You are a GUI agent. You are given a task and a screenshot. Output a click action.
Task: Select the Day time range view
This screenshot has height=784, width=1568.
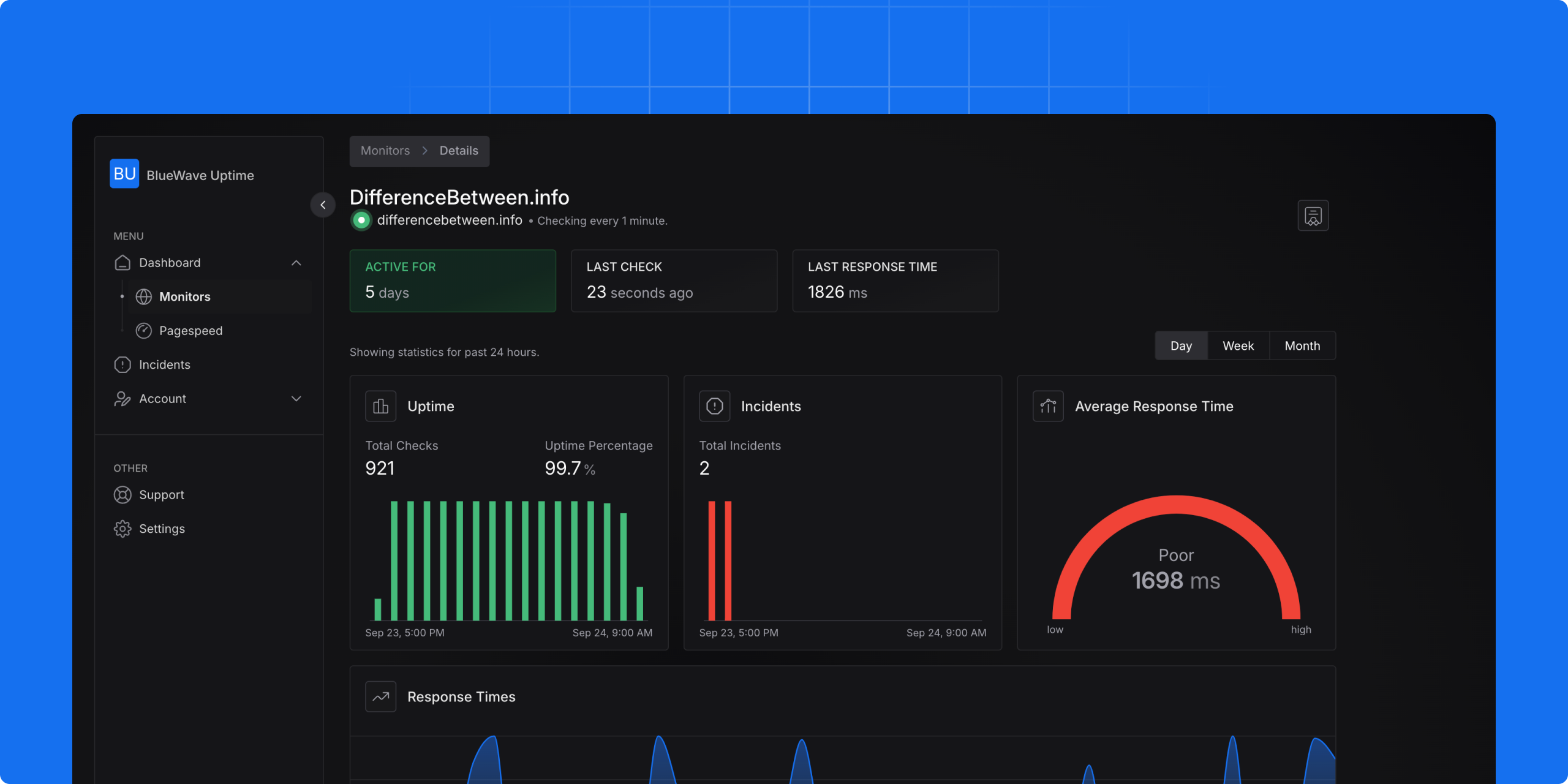[x=1181, y=345]
